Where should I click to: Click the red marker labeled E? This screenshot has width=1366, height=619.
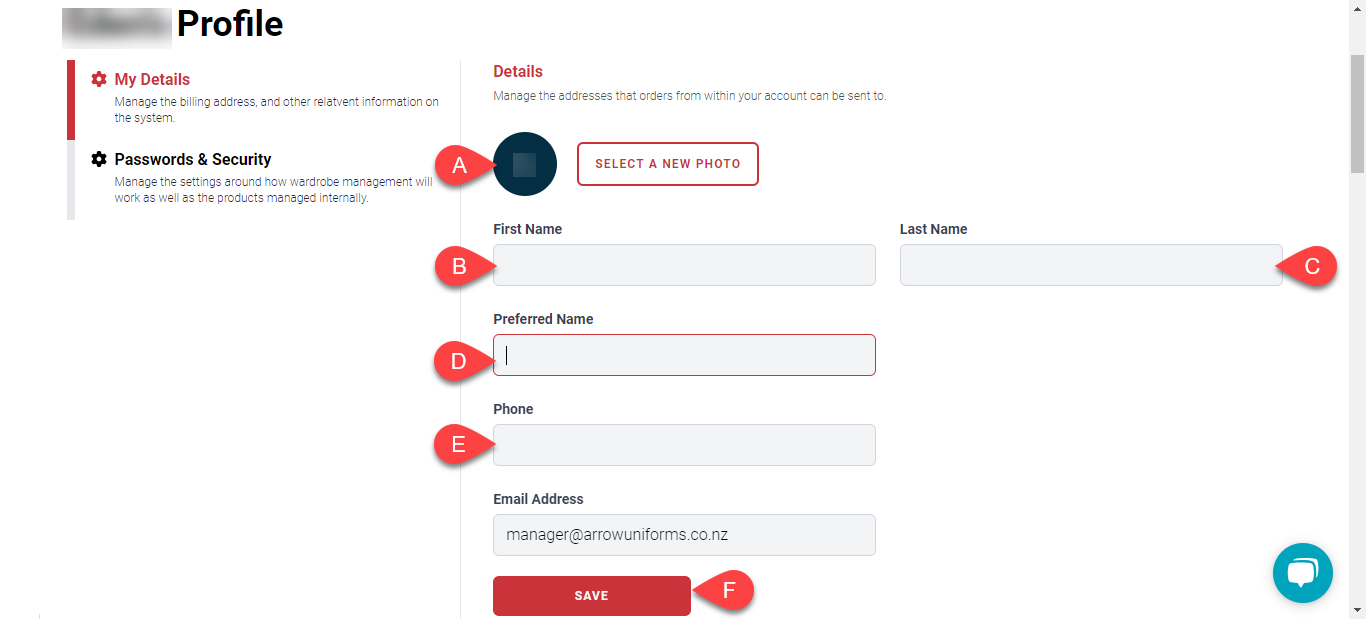tap(458, 444)
